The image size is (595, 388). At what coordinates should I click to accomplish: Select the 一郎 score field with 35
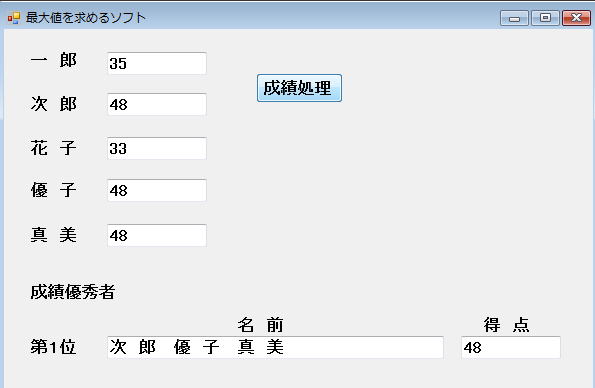tap(157, 63)
